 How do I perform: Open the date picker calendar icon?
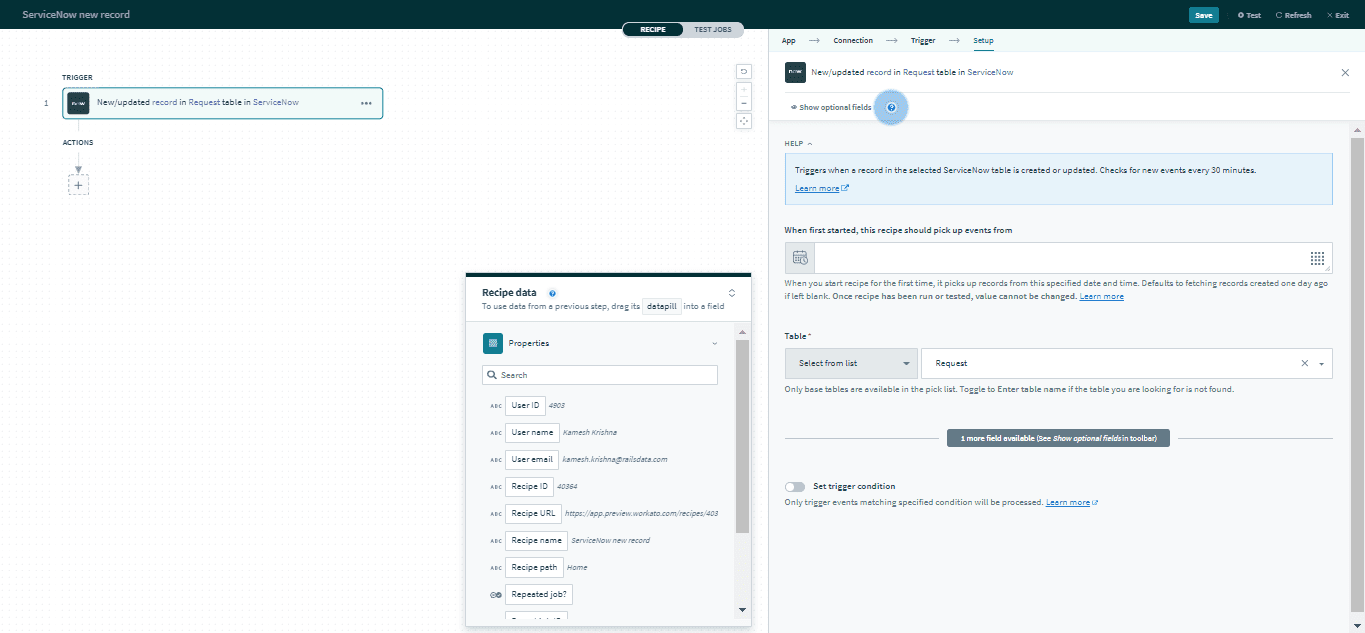[x=800, y=258]
